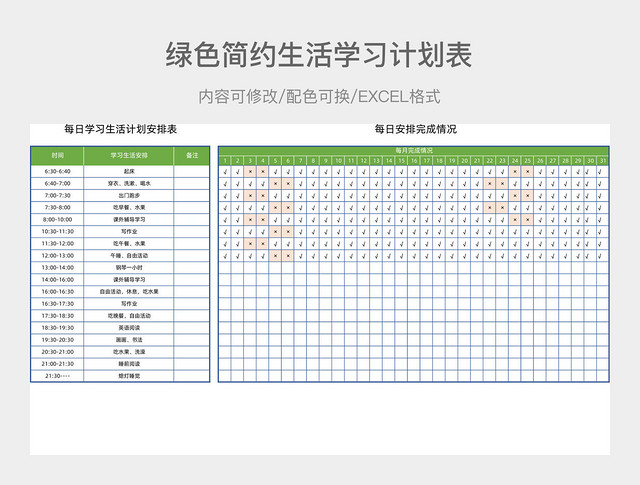Select the 11:30-12:00 time cell
Viewport: 640px width, 485px height.
57,244
